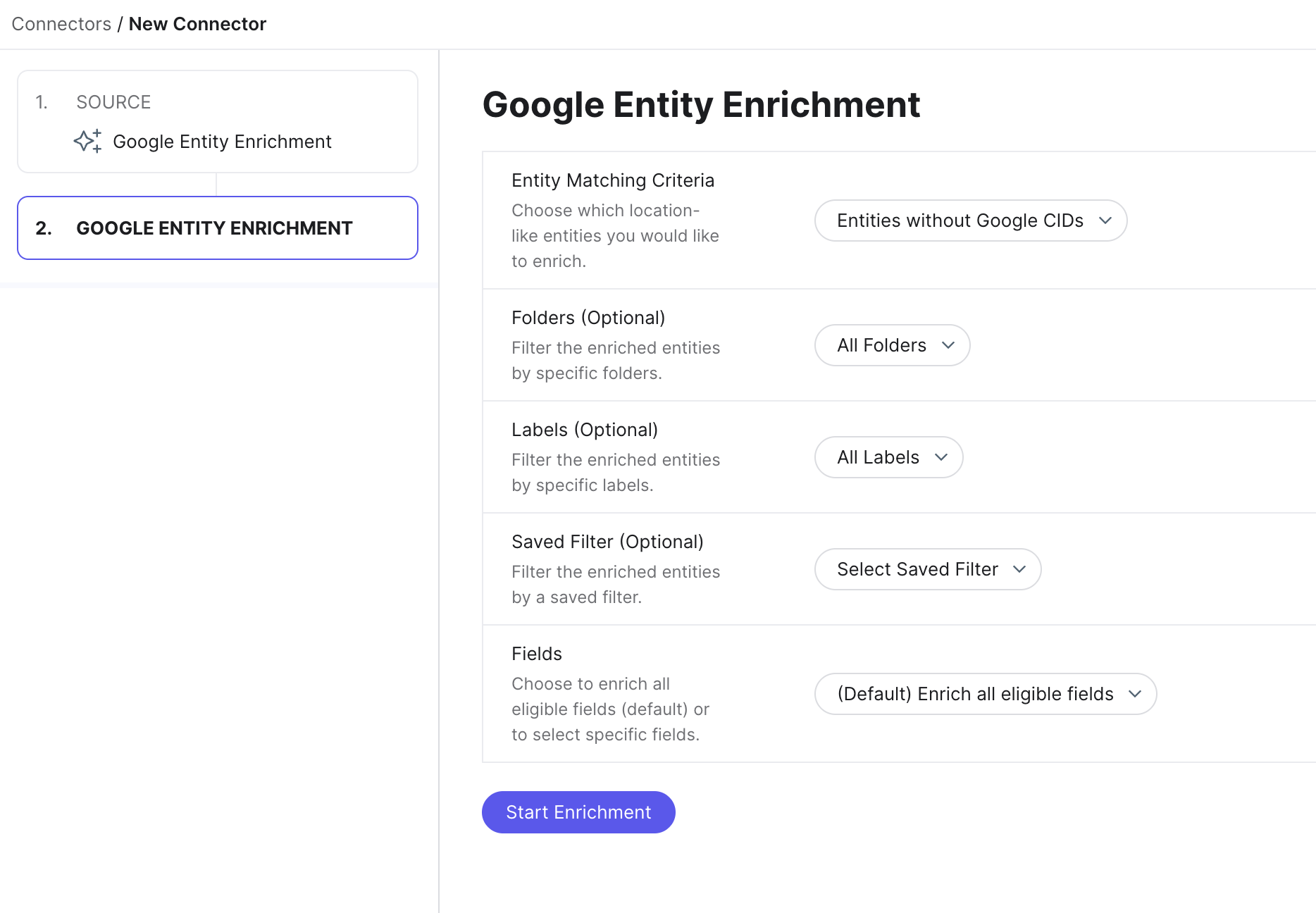This screenshot has height=913, width=1316.
Task: Go to Connectors breadcrumb link
Action: (61, 24)
